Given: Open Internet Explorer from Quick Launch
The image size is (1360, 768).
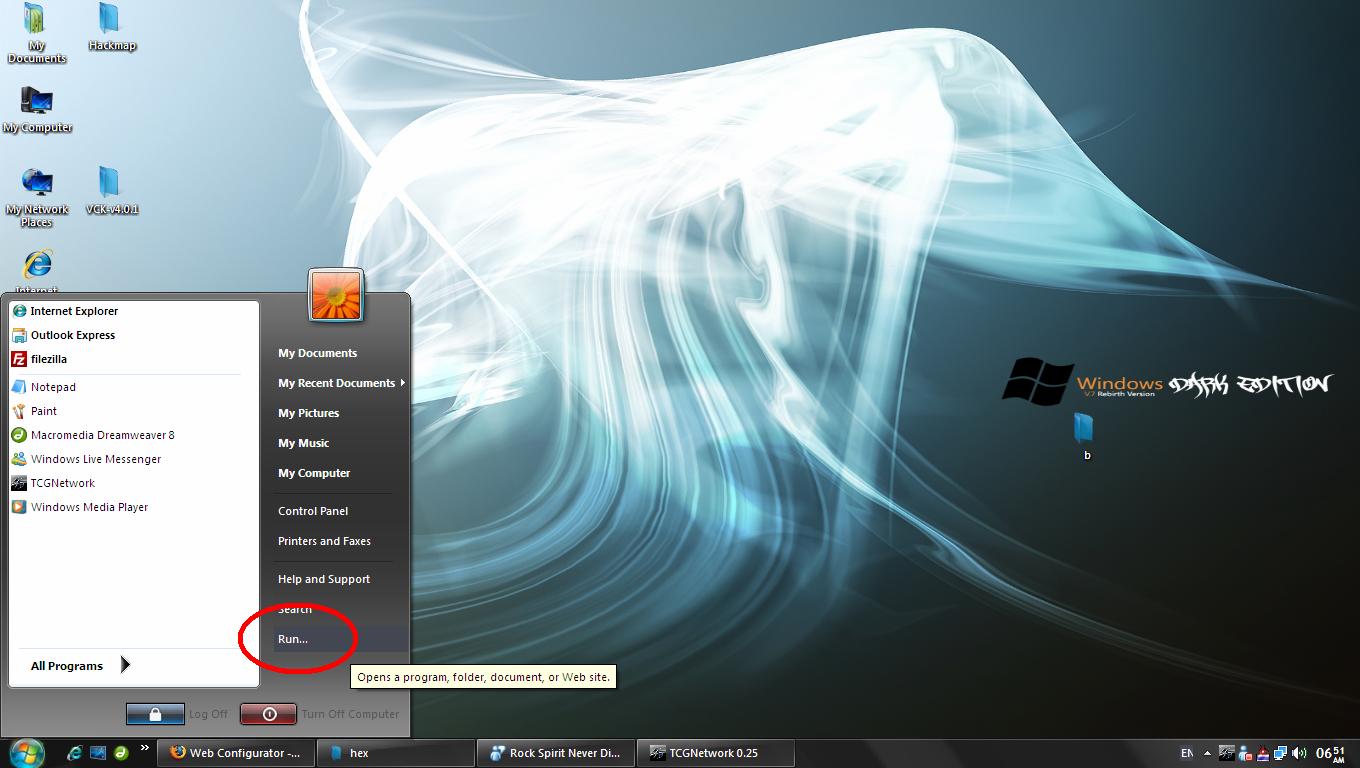Looking at the screenshot, I should coord(75,753).
